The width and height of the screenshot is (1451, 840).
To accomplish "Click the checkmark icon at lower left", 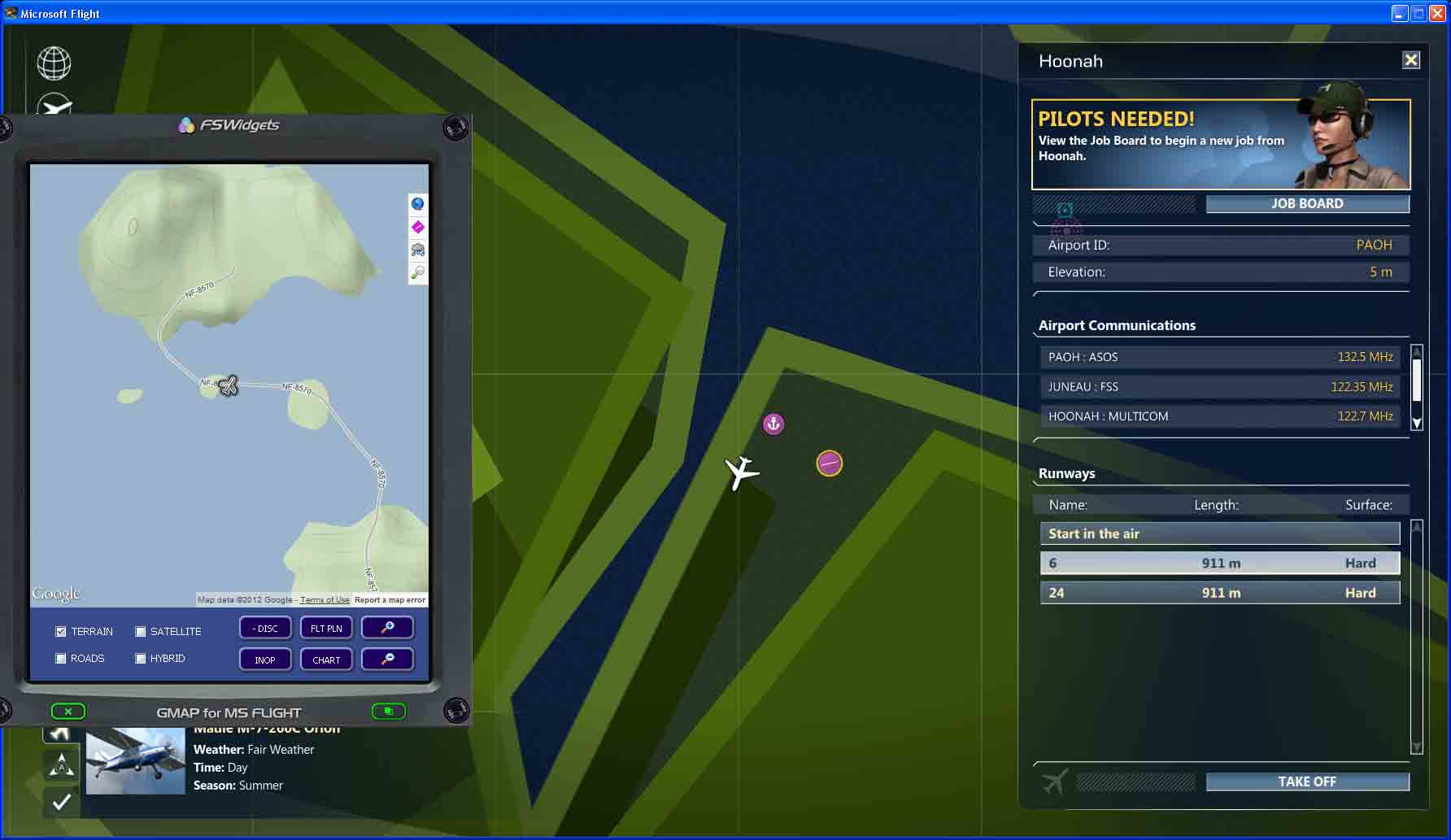I will coord(61,802).
